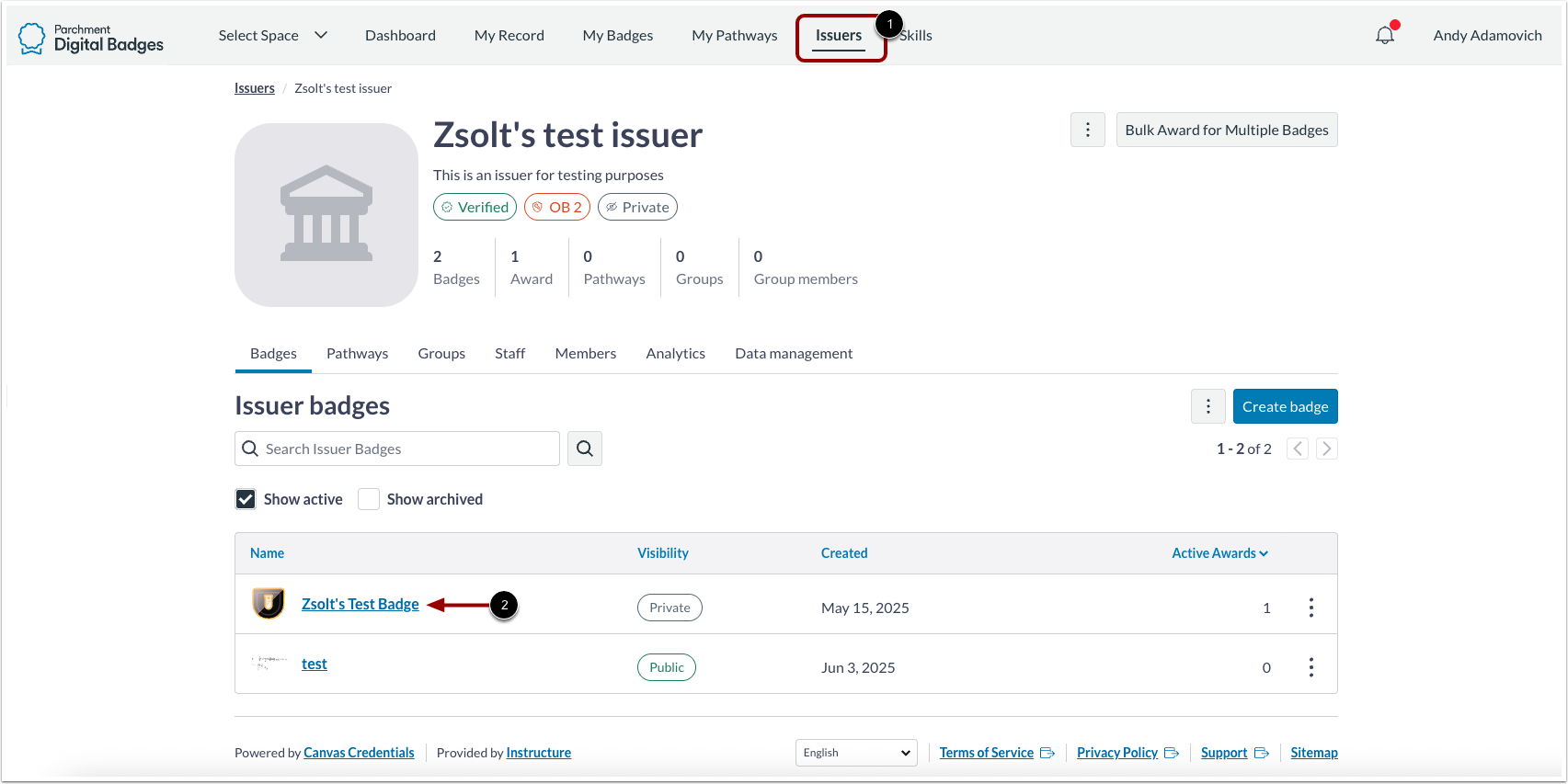Toggle the Show active checkbox
The image size is (1568, 784).
click(246, 499)
